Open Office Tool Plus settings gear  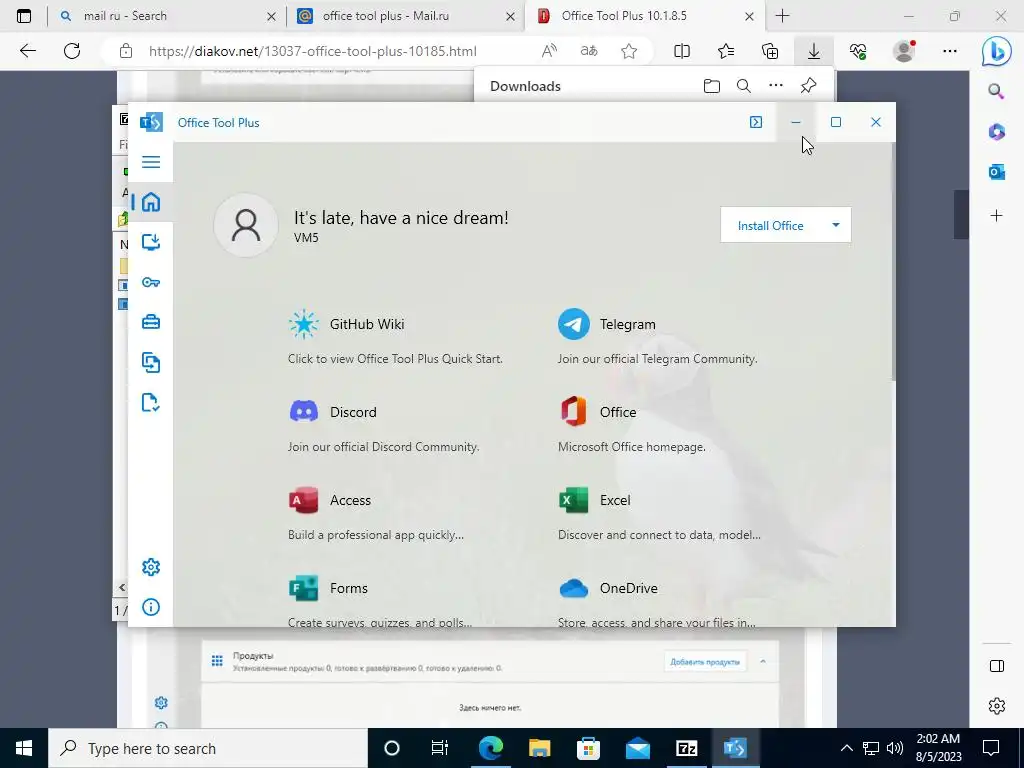pyautogui.click(x=151, y=567)
